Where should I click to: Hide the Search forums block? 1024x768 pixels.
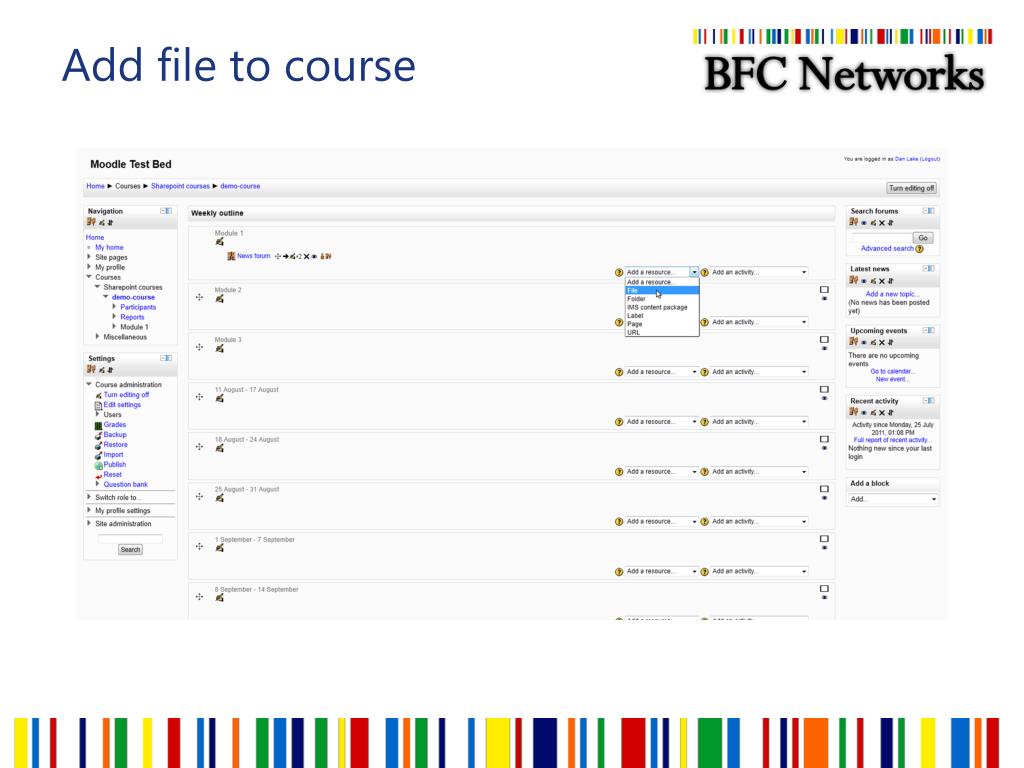click(863, 223)
